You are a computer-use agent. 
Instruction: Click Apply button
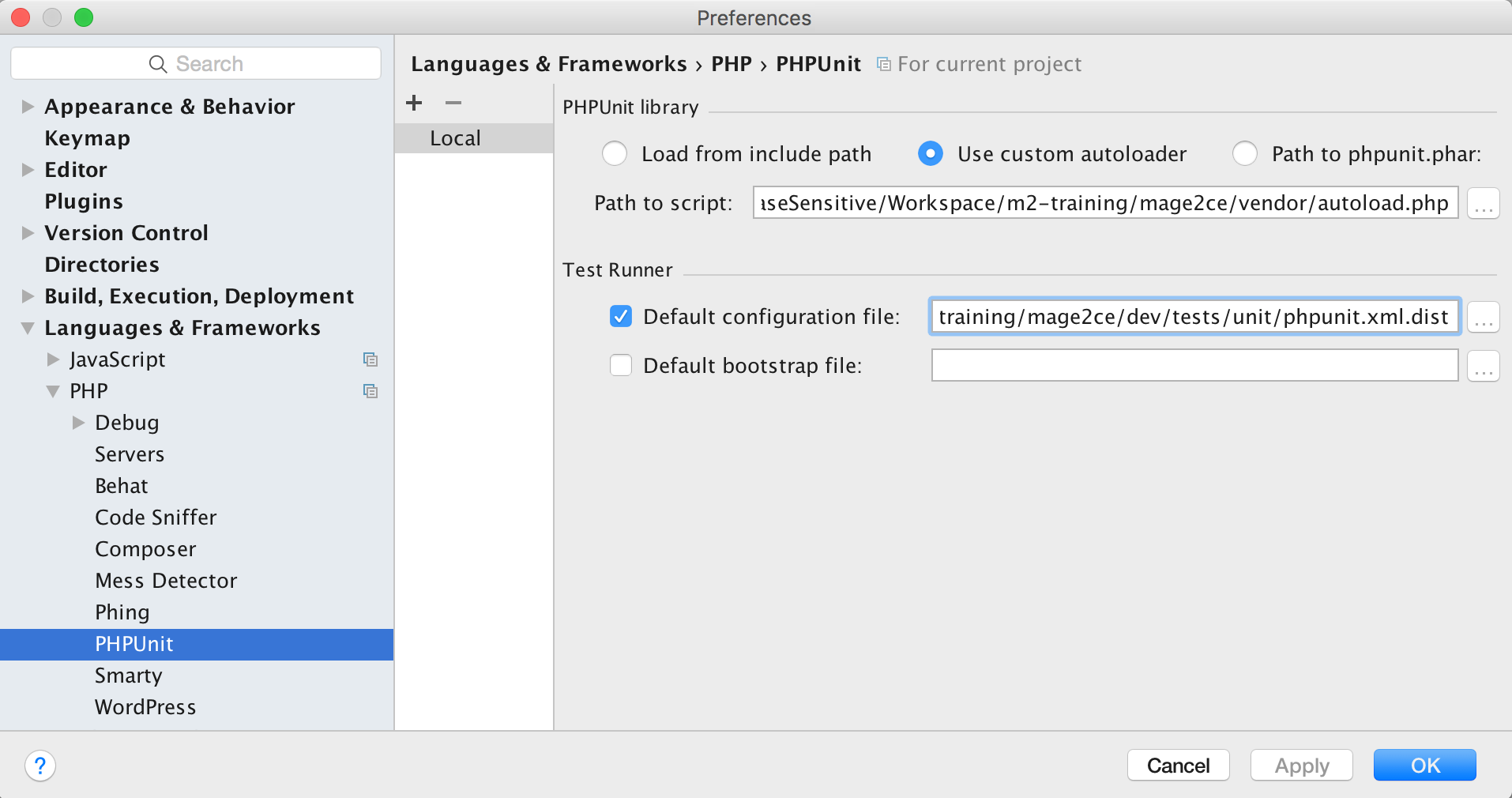point(1301,765)
